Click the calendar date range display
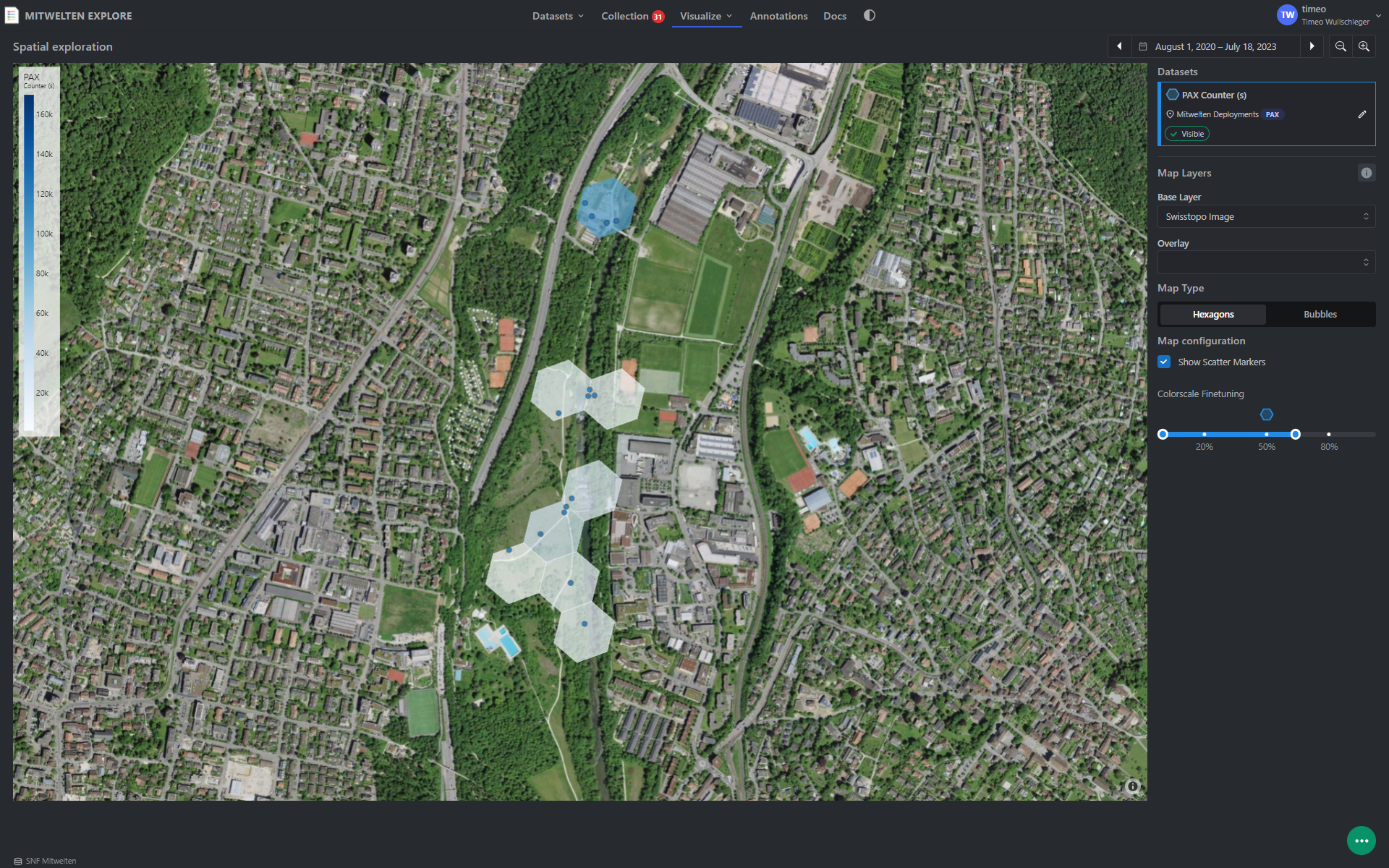 pyautogui.click(x=1214, y=46)
